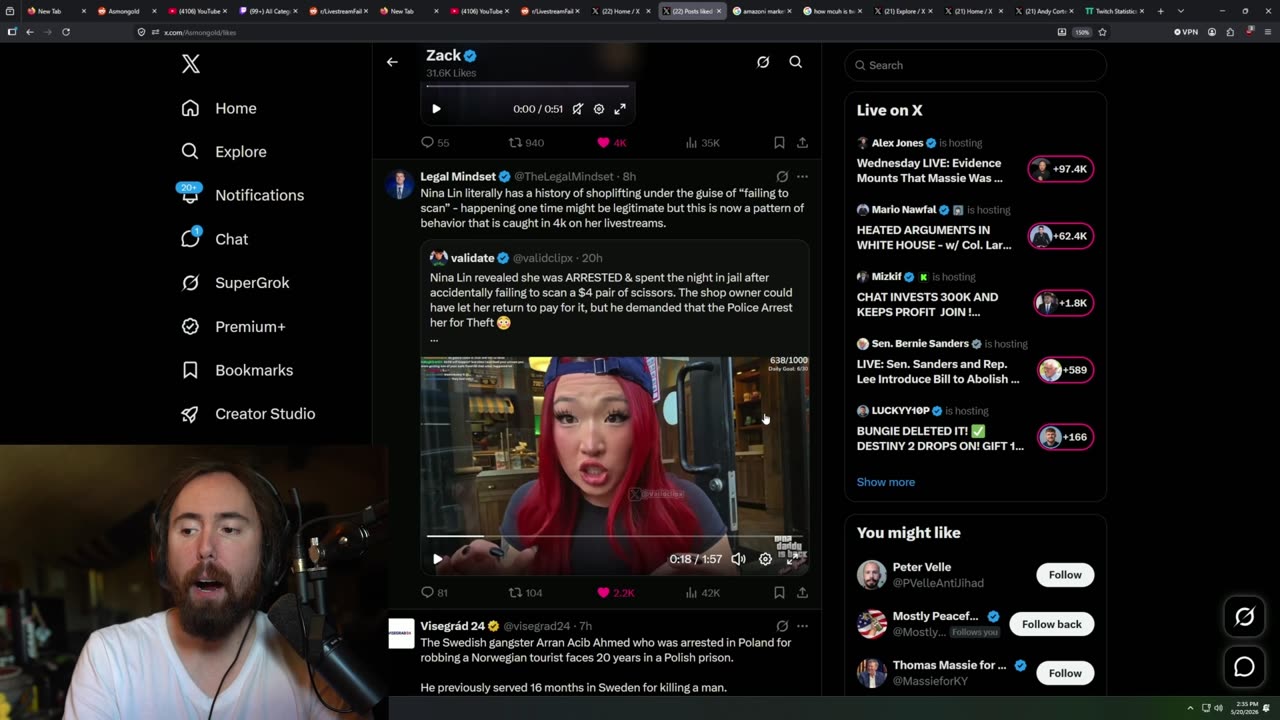The width and height of the screenshot is (1280, 720).
Task: Switch to the Asmongold browser tab
Action: [125, 11]
